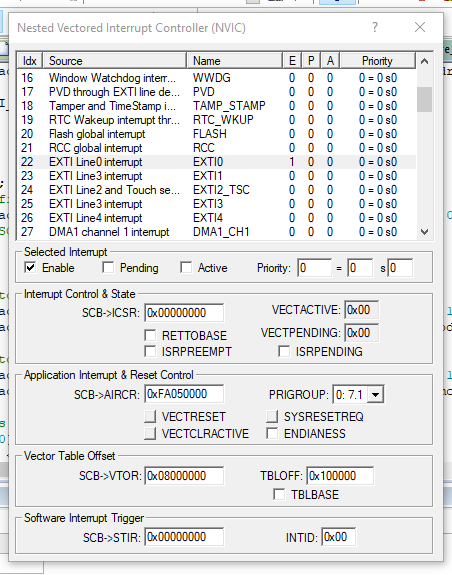Toggle the VECTCLRACTIVE checkbox
Screen dimensions: 452x575
(x=150, y=433)
